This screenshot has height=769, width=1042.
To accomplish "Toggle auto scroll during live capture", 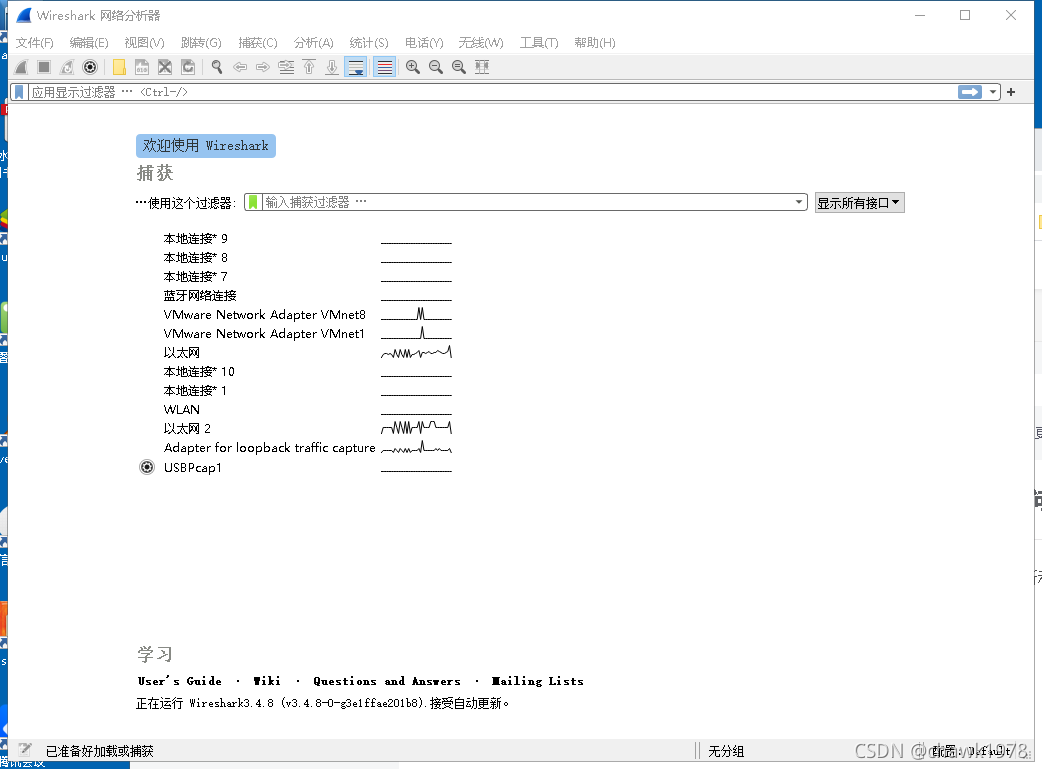I will coord(356,67).
